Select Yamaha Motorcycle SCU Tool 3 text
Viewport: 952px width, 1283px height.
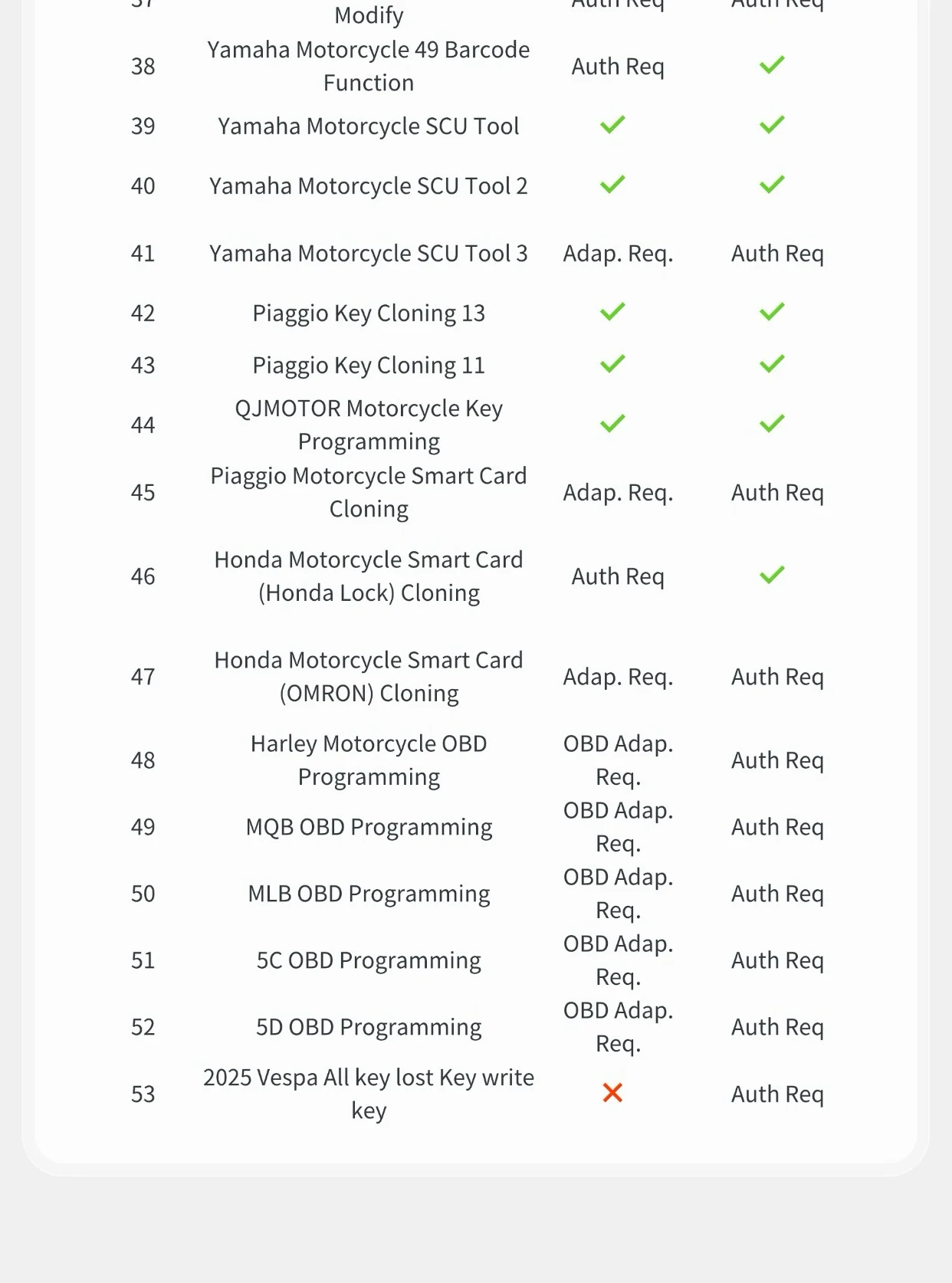369,253
